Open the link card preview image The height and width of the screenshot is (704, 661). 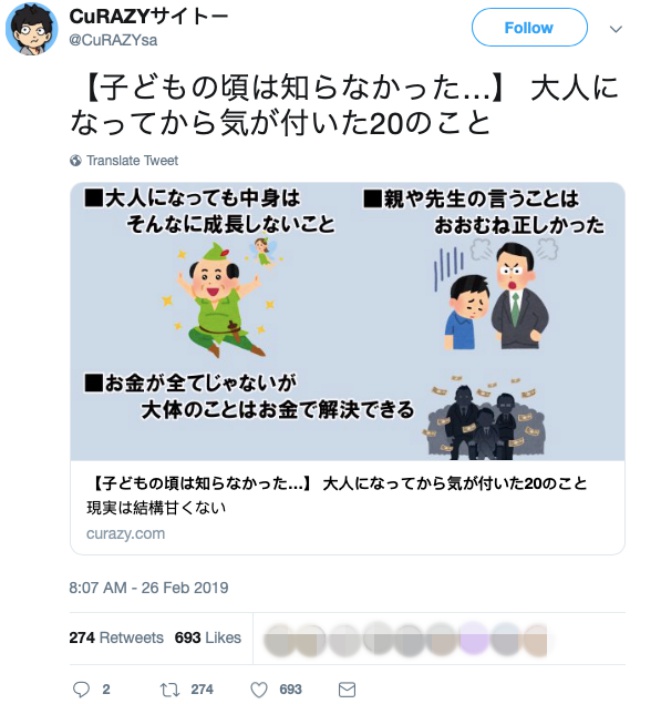tap(347, 321)
